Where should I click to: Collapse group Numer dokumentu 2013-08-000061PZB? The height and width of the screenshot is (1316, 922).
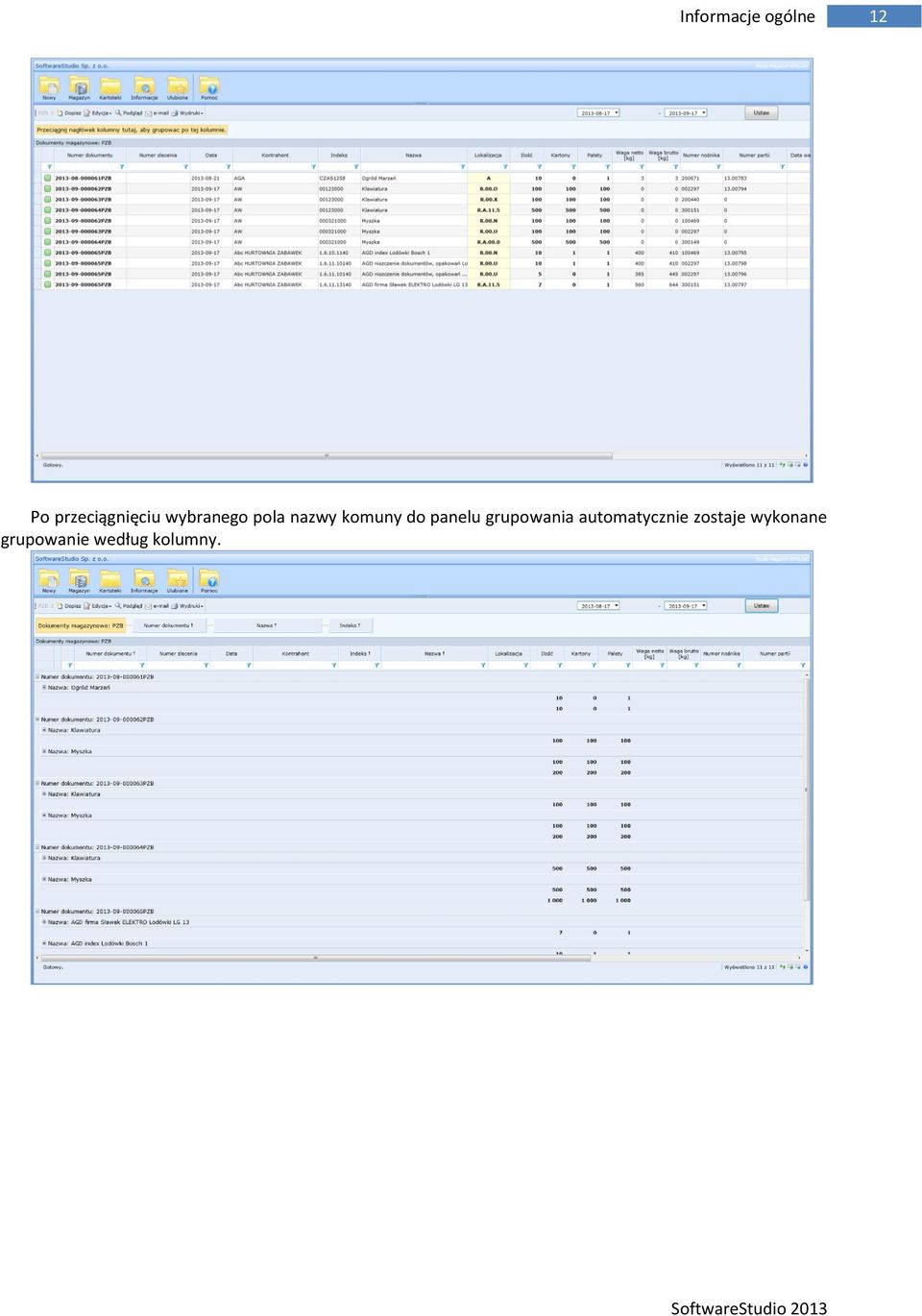click(37, 677)
